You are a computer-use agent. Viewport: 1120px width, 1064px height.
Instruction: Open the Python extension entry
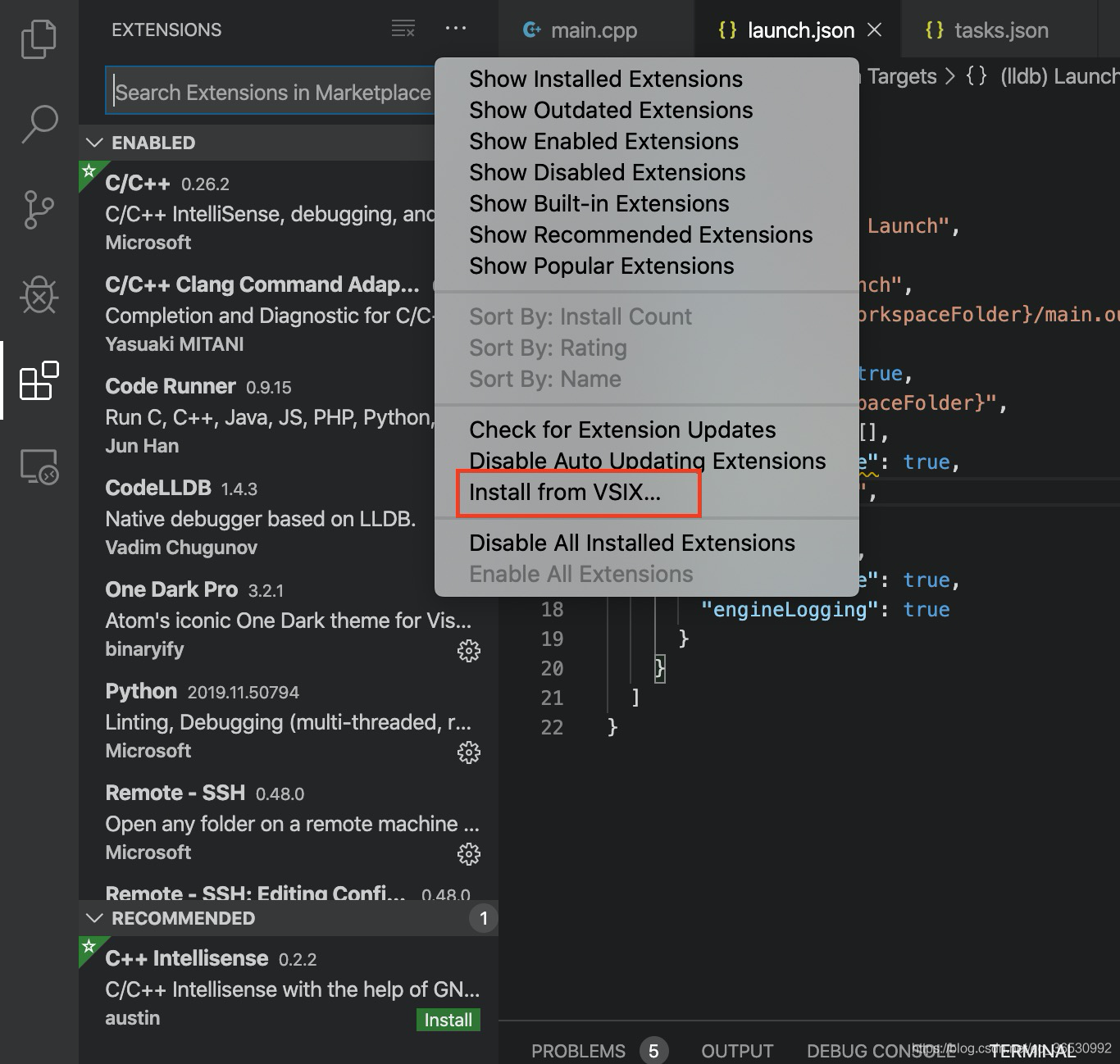pyautogui.click(x=289, y=721)
